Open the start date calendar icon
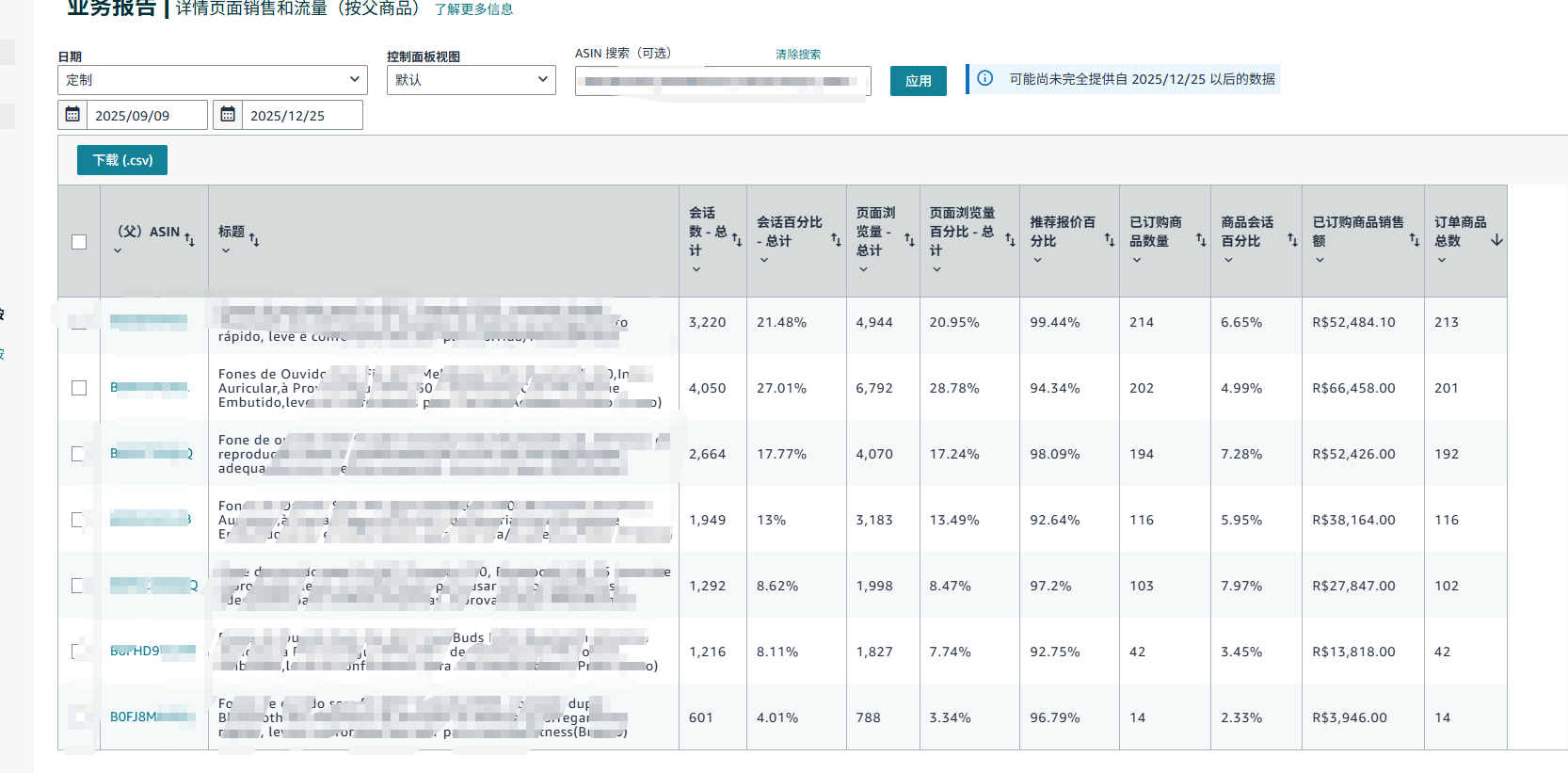 pos(72,115)
